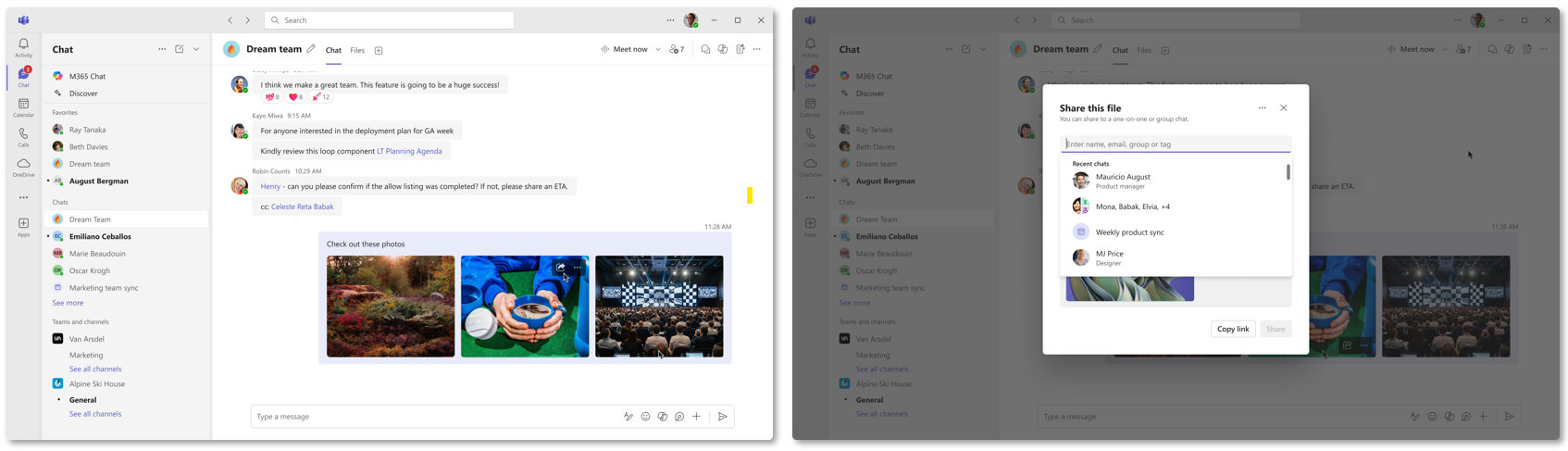View the 7 participants in left window

point(677,49)
